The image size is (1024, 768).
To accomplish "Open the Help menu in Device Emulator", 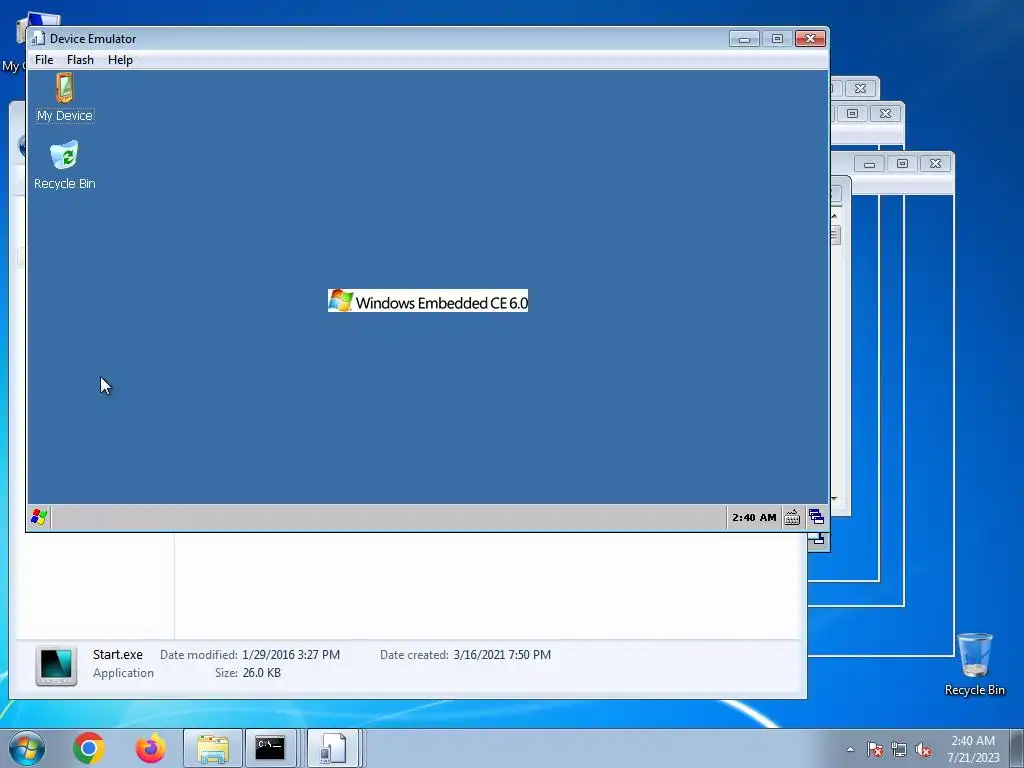I will point(120,59).
